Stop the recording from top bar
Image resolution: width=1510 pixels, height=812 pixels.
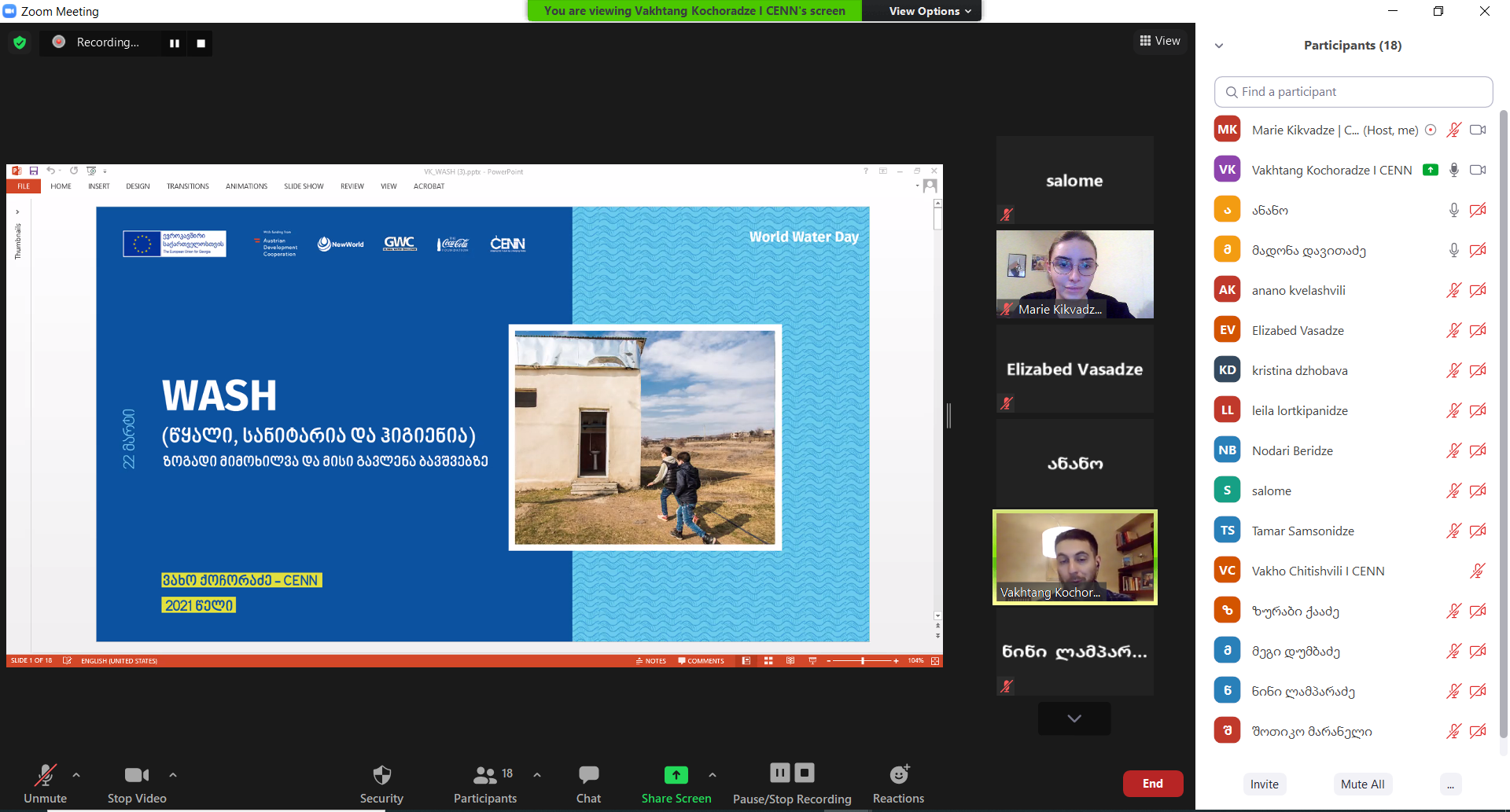pyautogui.click(x=201, y=43)
